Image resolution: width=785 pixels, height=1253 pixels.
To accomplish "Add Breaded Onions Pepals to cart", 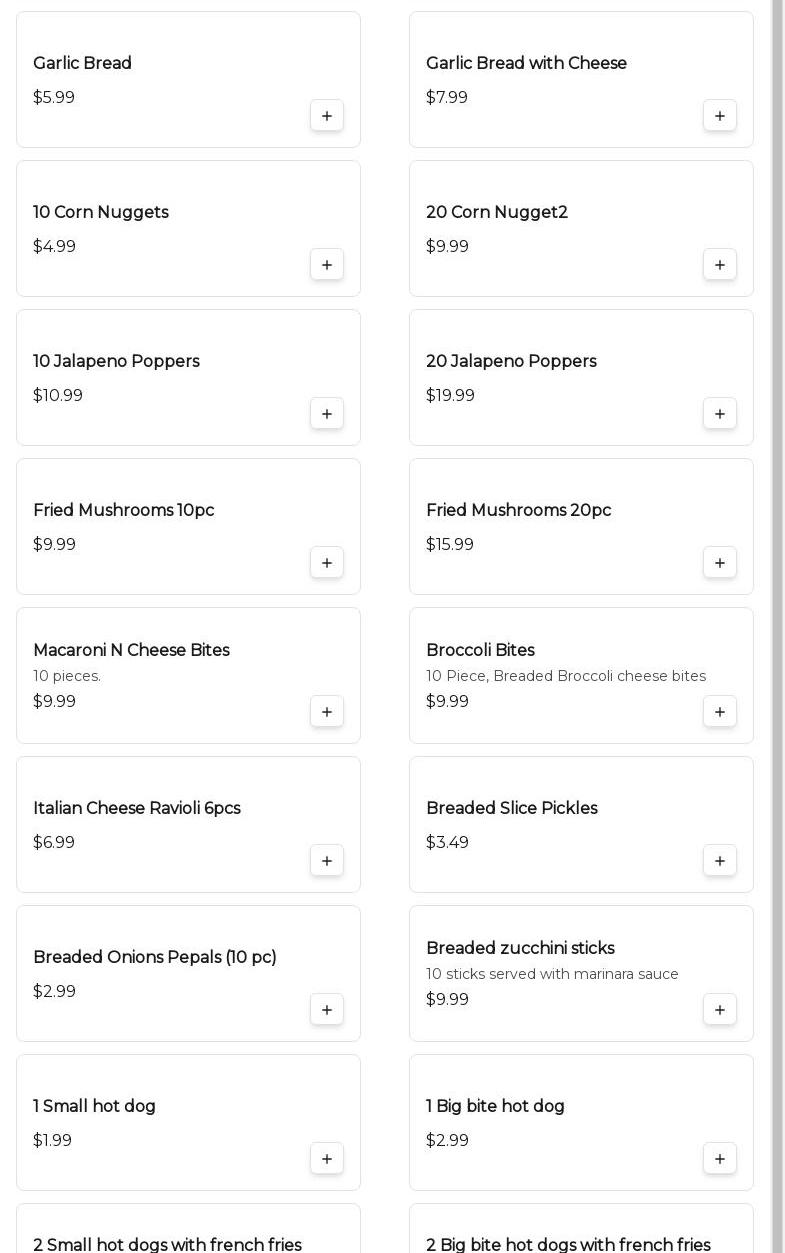I will tap(327, 1010).
